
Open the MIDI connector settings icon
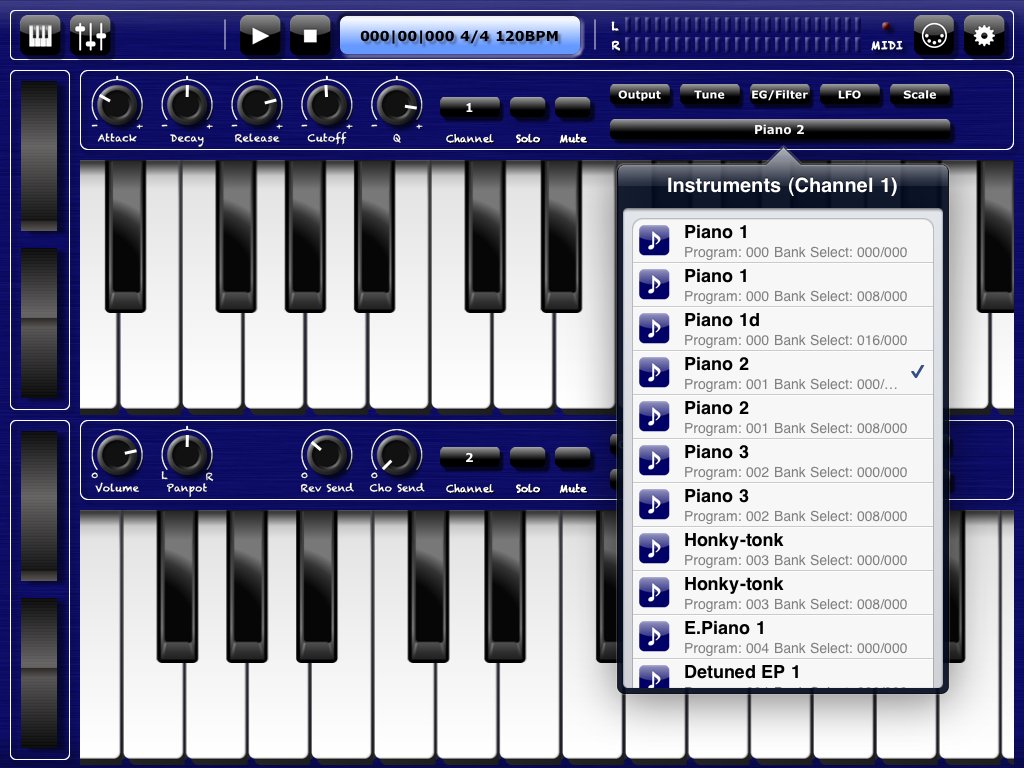tap(933, 36)
